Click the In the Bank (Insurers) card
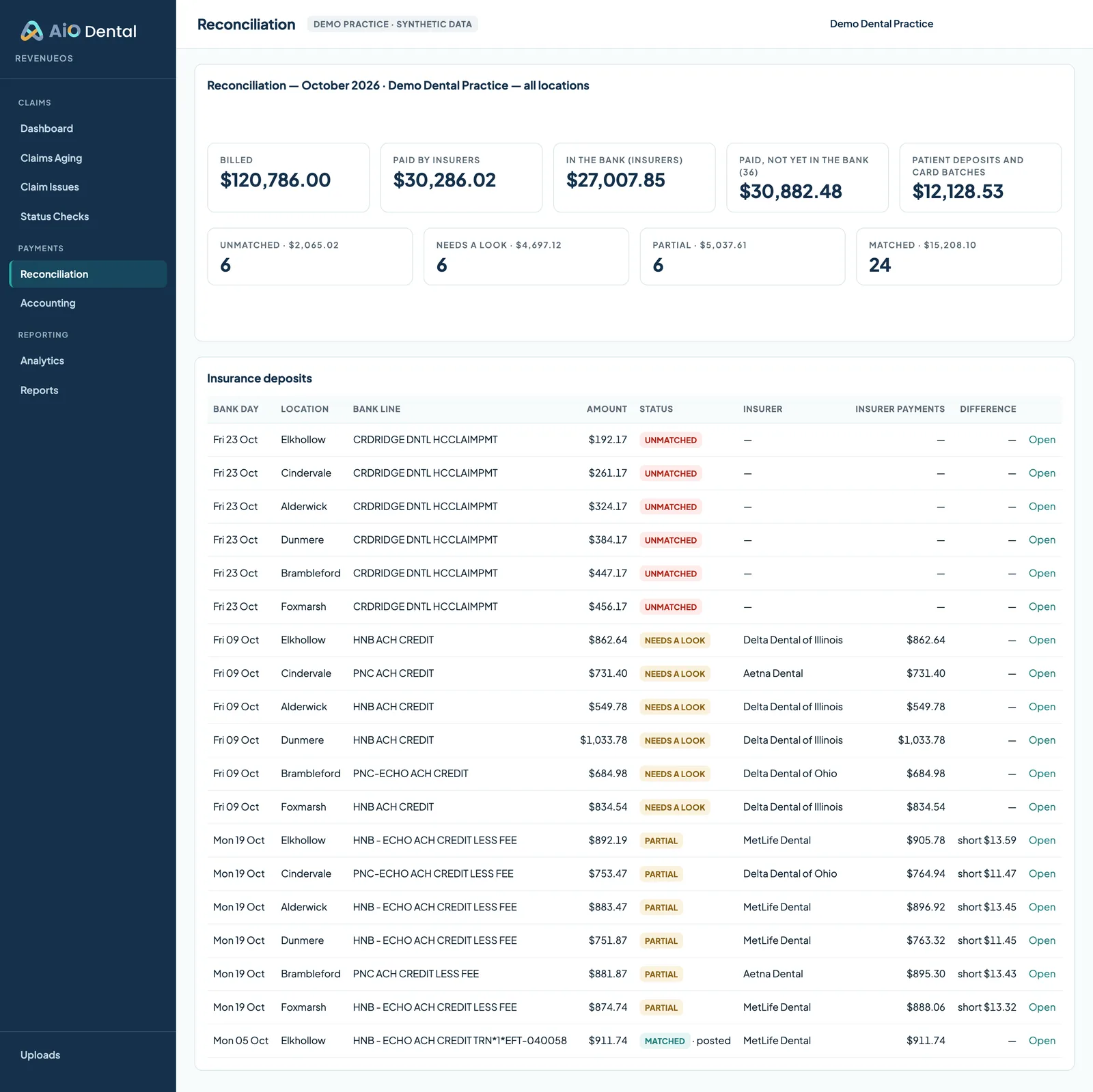The width and height of the screenshot is (1093, 1092). tap(634, 178)
